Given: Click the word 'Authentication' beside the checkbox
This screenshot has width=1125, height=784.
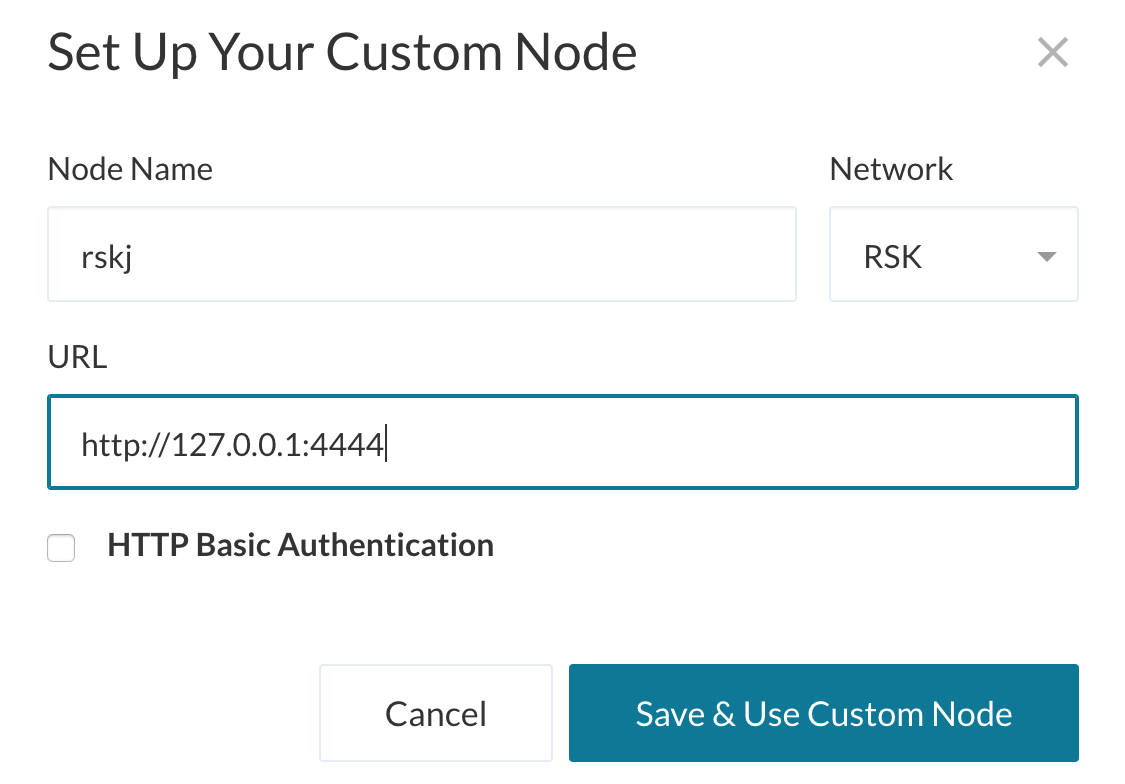Looking at the screenshot, I should (385, 545).
